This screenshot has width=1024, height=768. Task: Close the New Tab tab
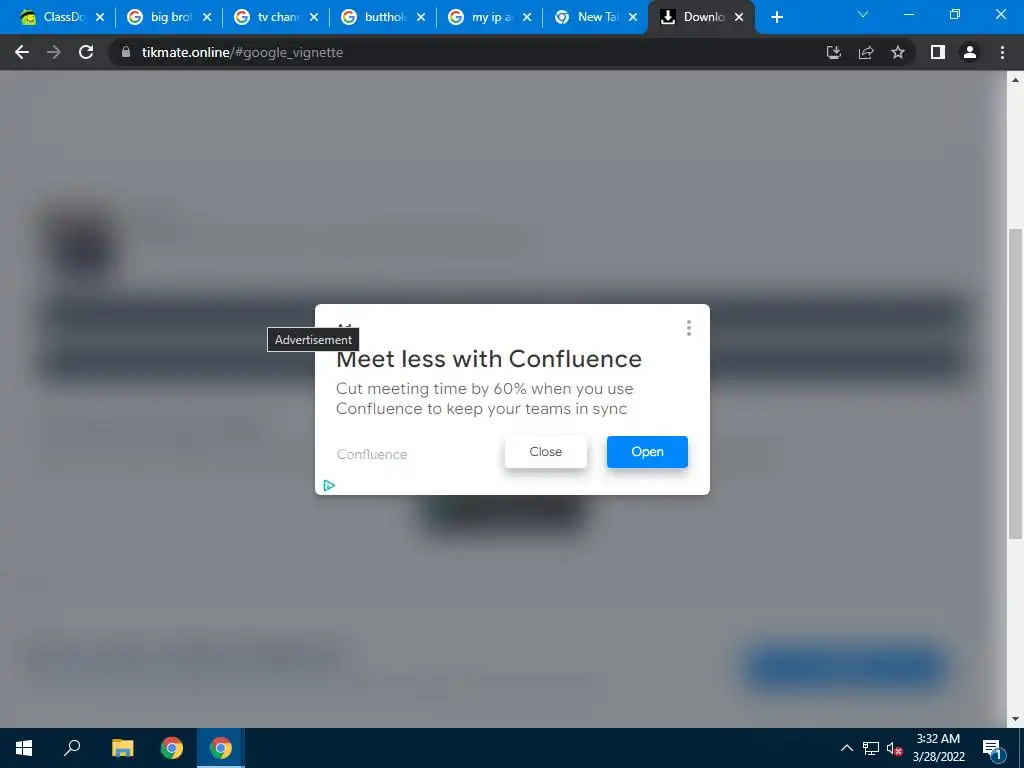point(633,17)
